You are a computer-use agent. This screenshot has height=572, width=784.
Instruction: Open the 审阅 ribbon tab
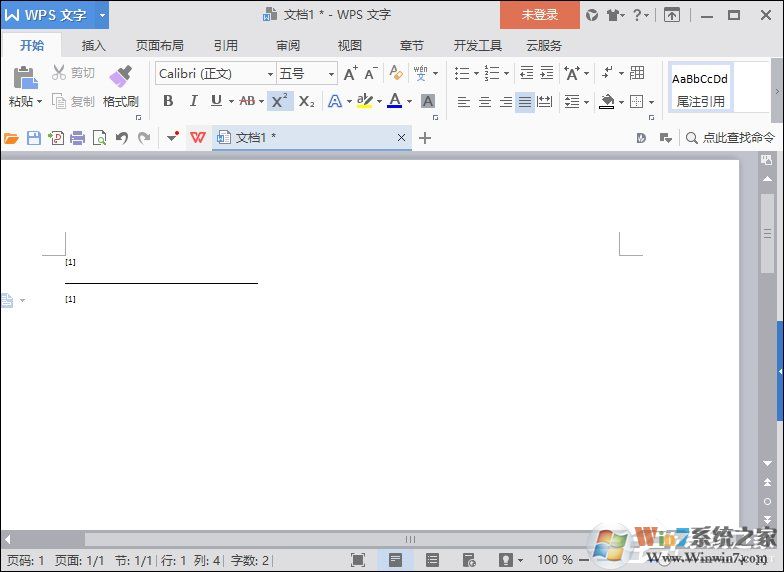[288, 46]
